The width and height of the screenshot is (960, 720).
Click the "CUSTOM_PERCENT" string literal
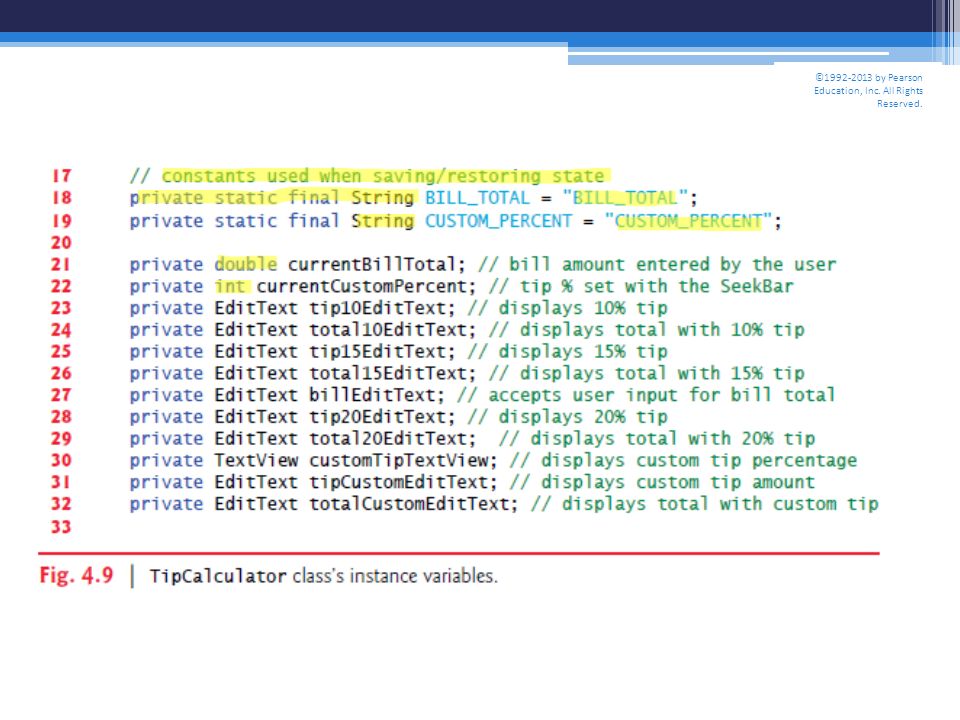pyautogui.click(x=689, y=221)
